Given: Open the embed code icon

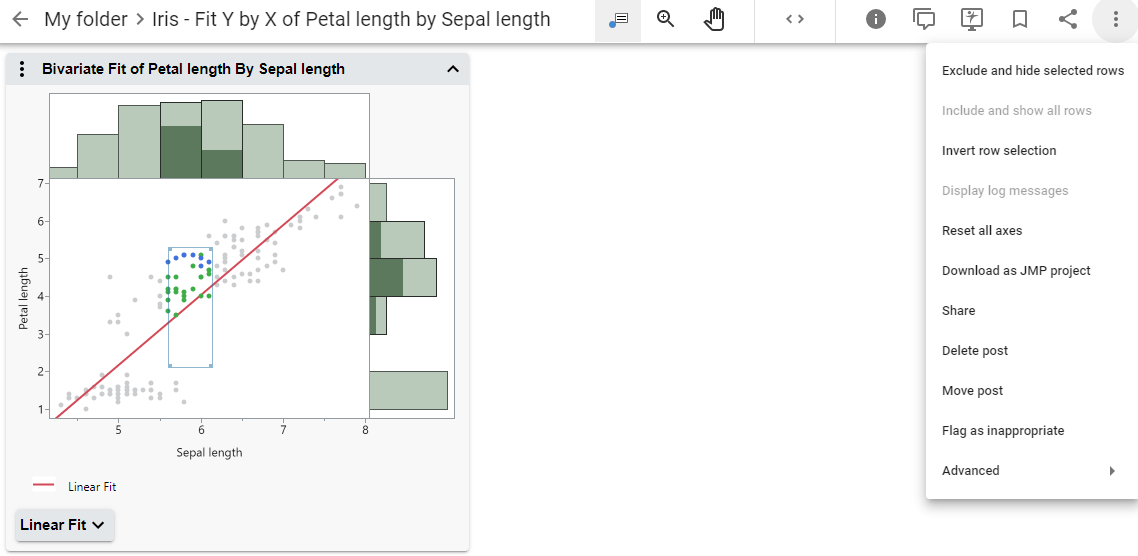Looking at the screenshot, I should tap(795, 19).
